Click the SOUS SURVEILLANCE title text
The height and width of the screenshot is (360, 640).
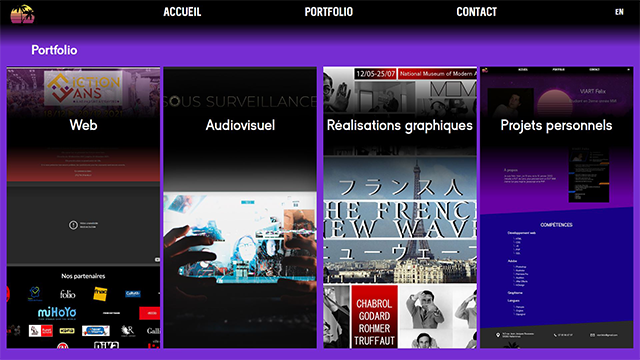pos(240,102)
